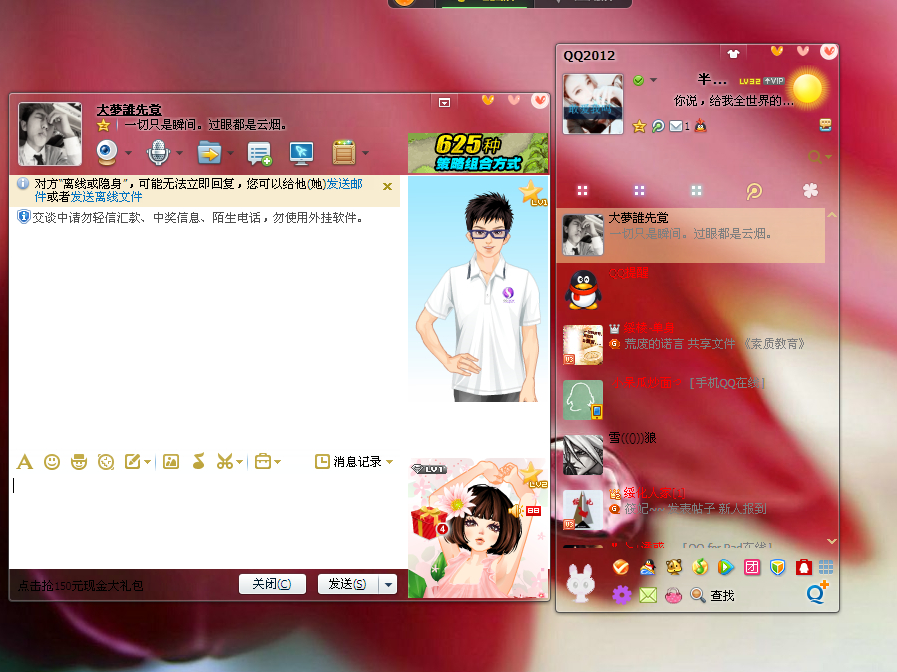The height and width of the screenshot is (672, 897).
Task: Click the music share note icon
Action: 199,461
